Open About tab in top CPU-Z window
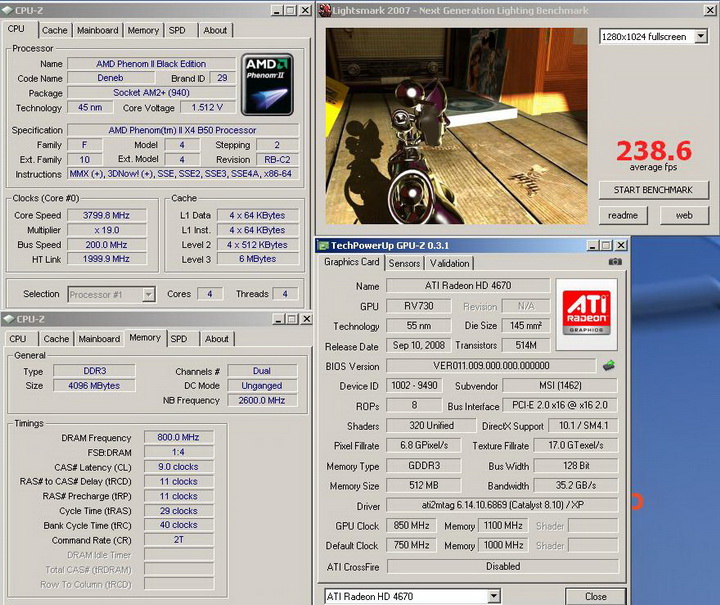 click(x=215, y=30)
